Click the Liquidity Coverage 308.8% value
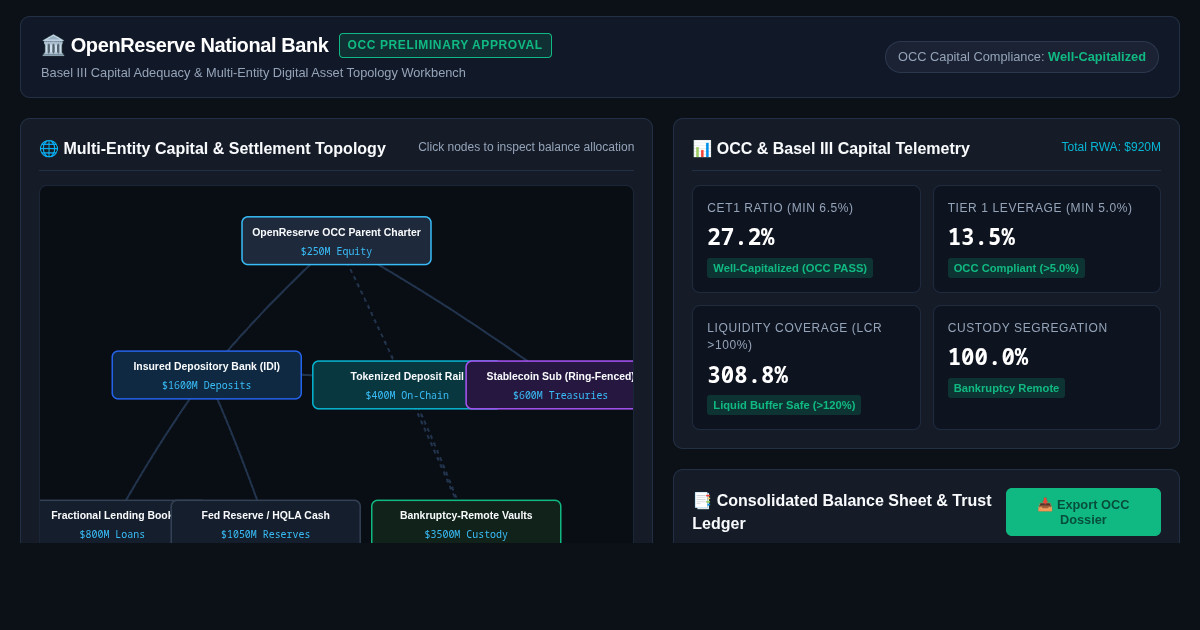1200x630 pixels. point(748,375)
